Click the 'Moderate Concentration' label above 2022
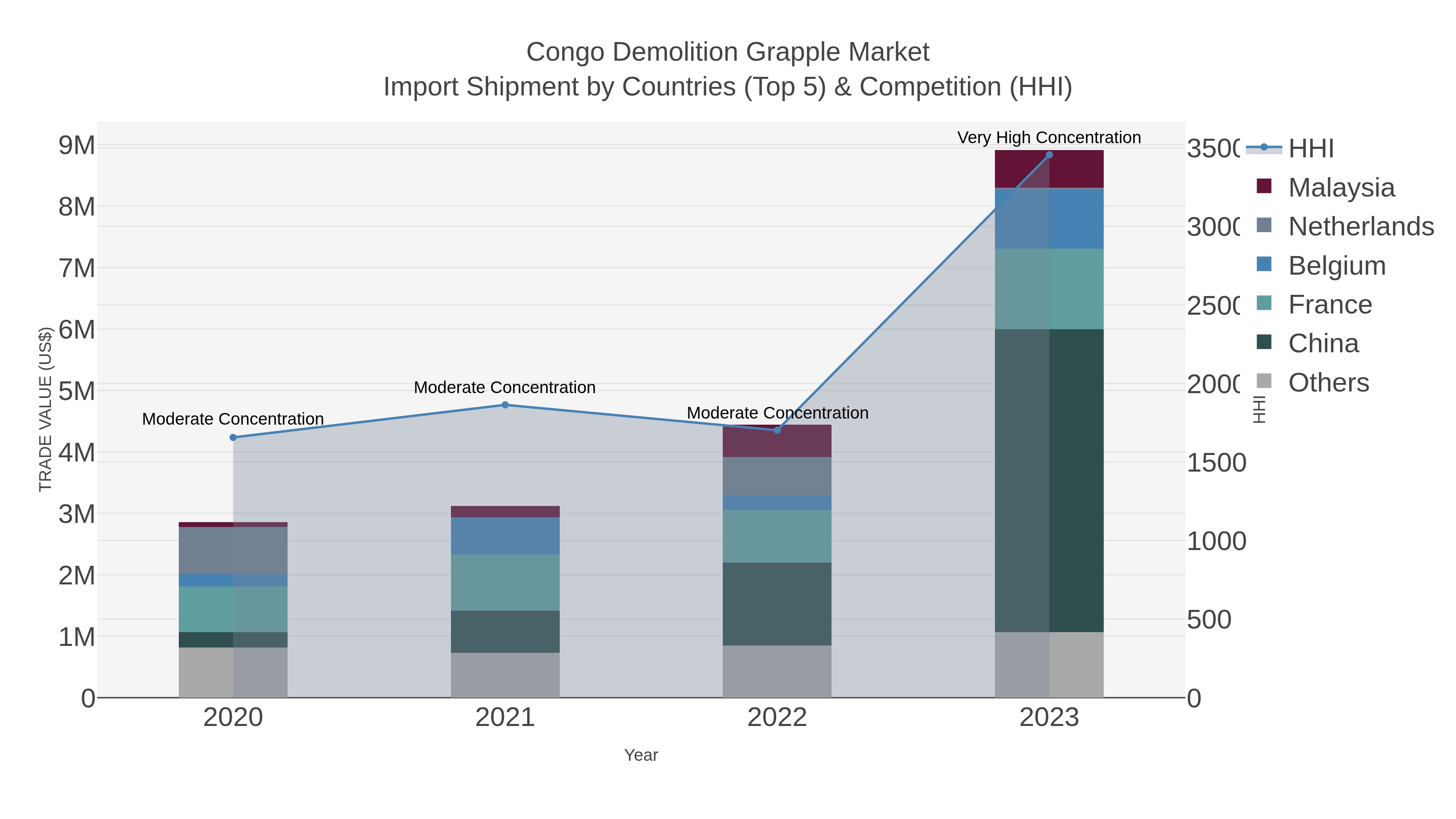Screen dimensions: 1456x819 (x=778, y=413)
